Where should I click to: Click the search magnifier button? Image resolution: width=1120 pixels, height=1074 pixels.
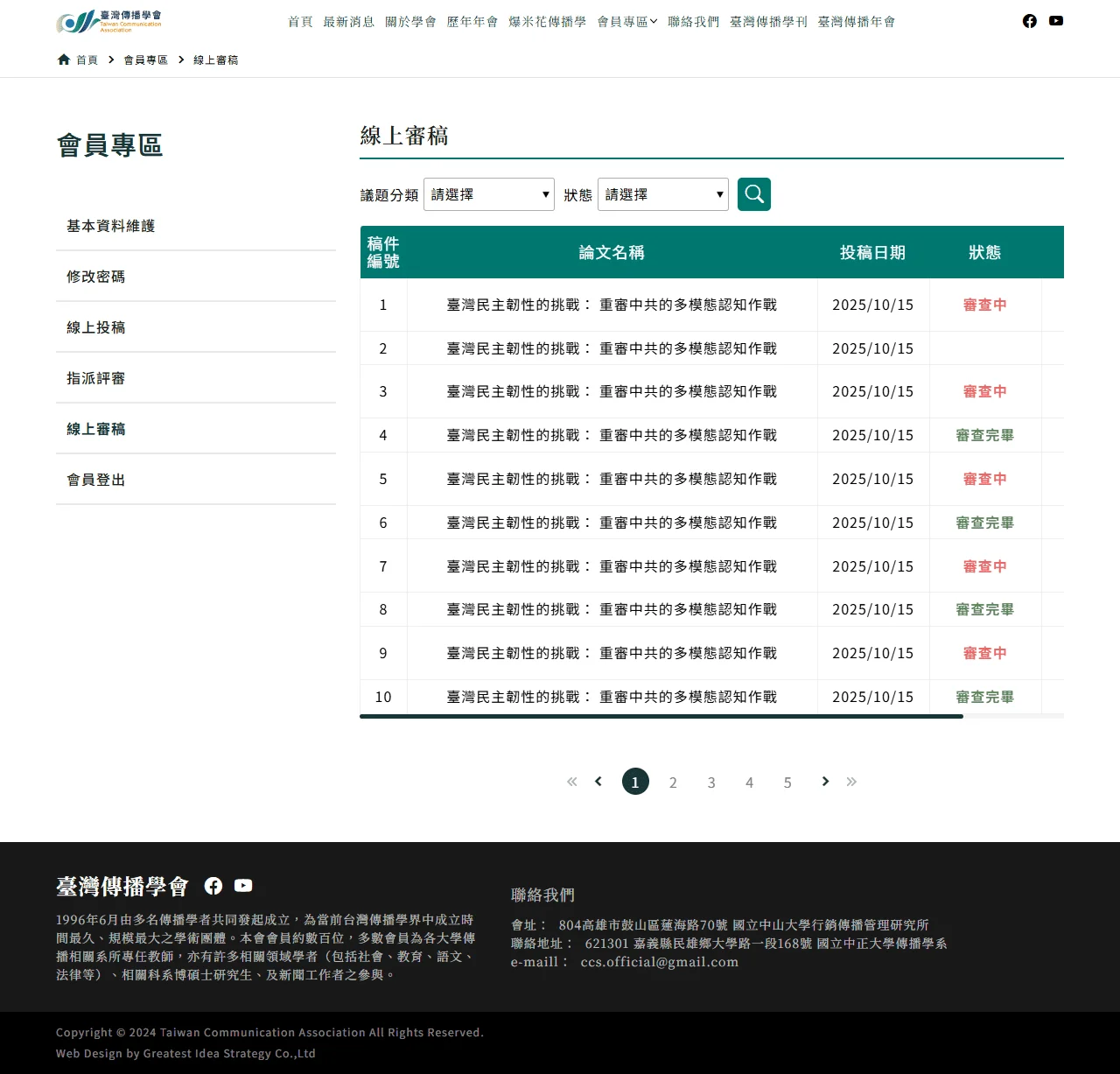click(753, 193)
